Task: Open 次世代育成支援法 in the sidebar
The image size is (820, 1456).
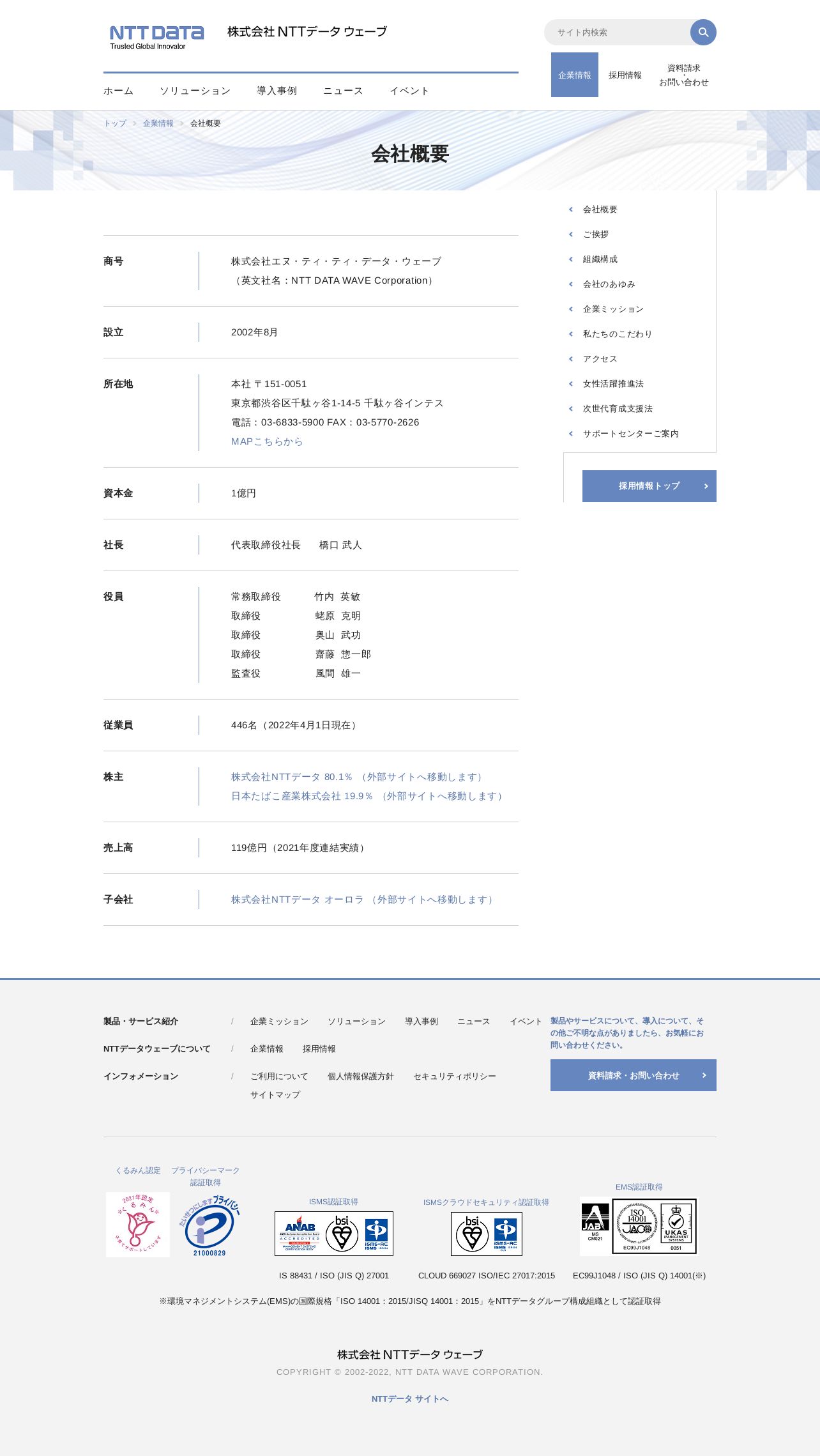Action: 618,409
